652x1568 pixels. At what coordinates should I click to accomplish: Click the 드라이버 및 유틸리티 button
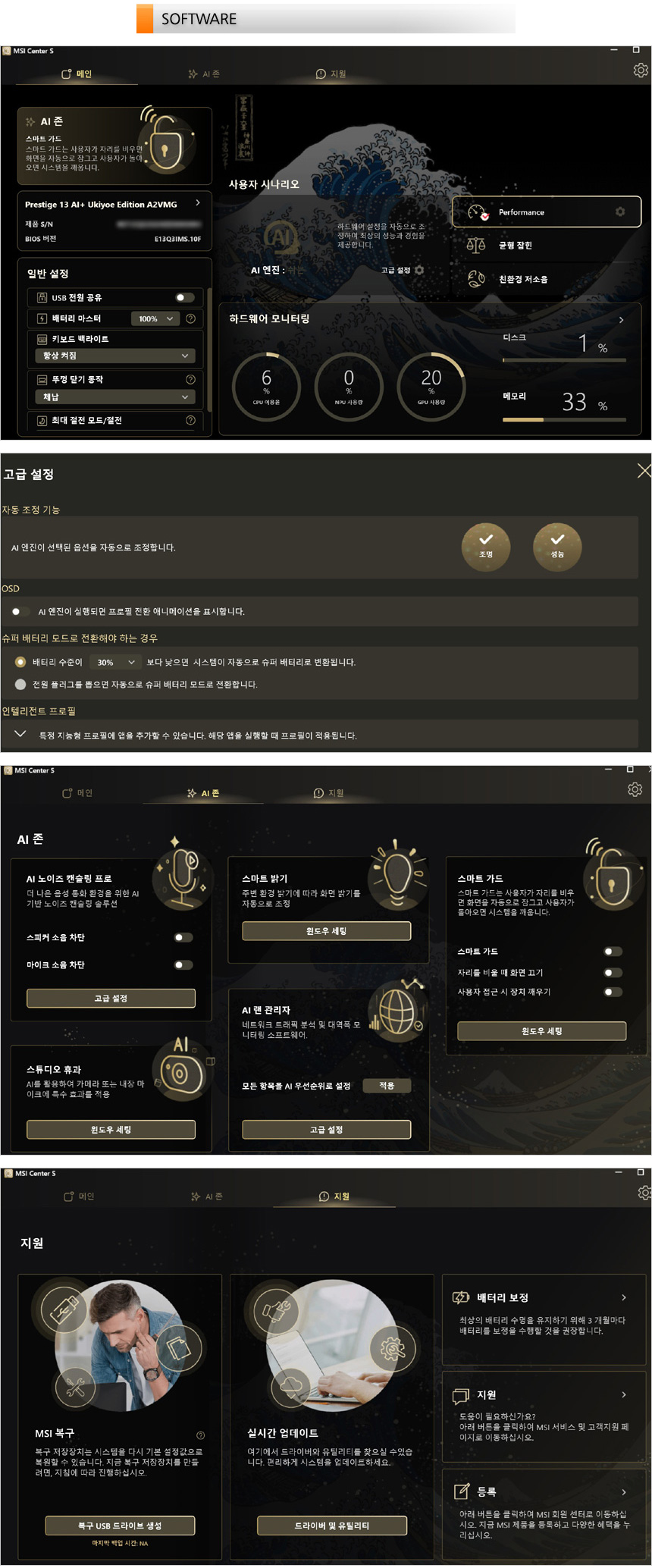click(332, 1526)
